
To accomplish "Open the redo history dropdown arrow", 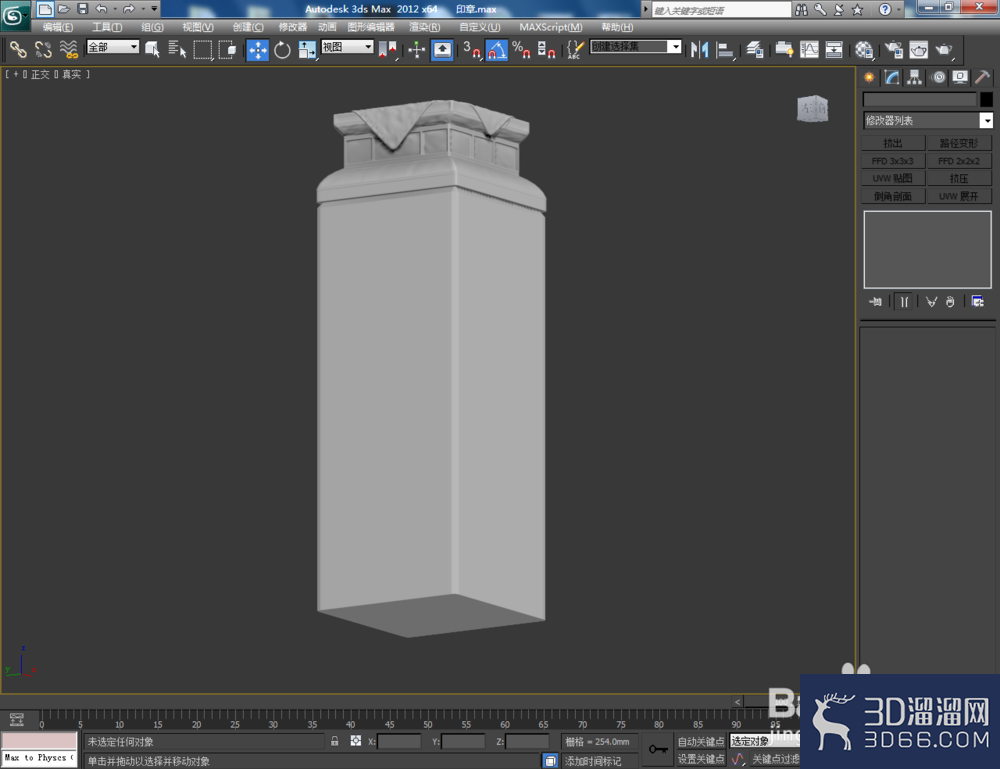I will point(143,8).
